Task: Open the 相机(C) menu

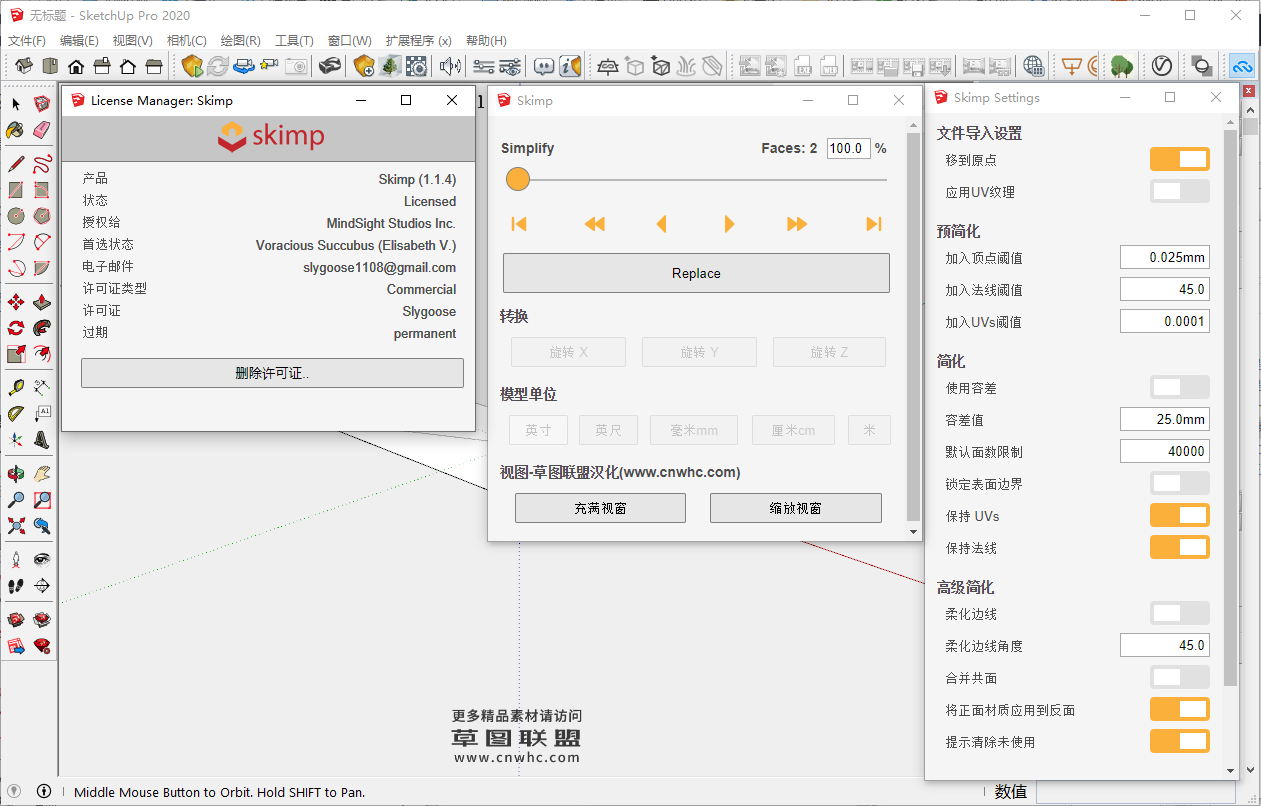Action: (187, 41)
